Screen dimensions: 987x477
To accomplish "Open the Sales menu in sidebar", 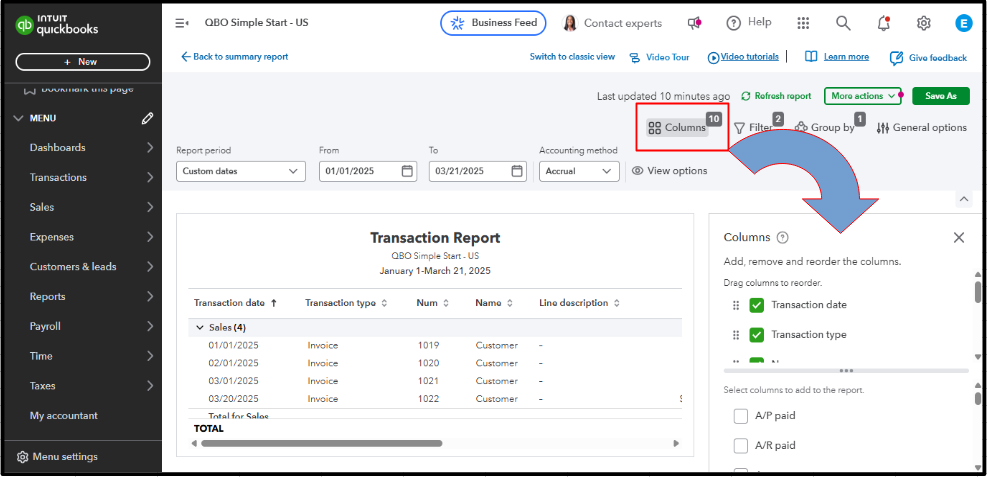I will coord(82,207).
